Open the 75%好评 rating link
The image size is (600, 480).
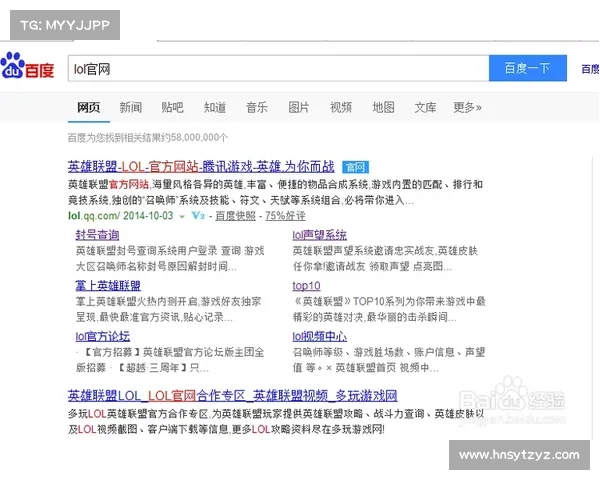285,216
